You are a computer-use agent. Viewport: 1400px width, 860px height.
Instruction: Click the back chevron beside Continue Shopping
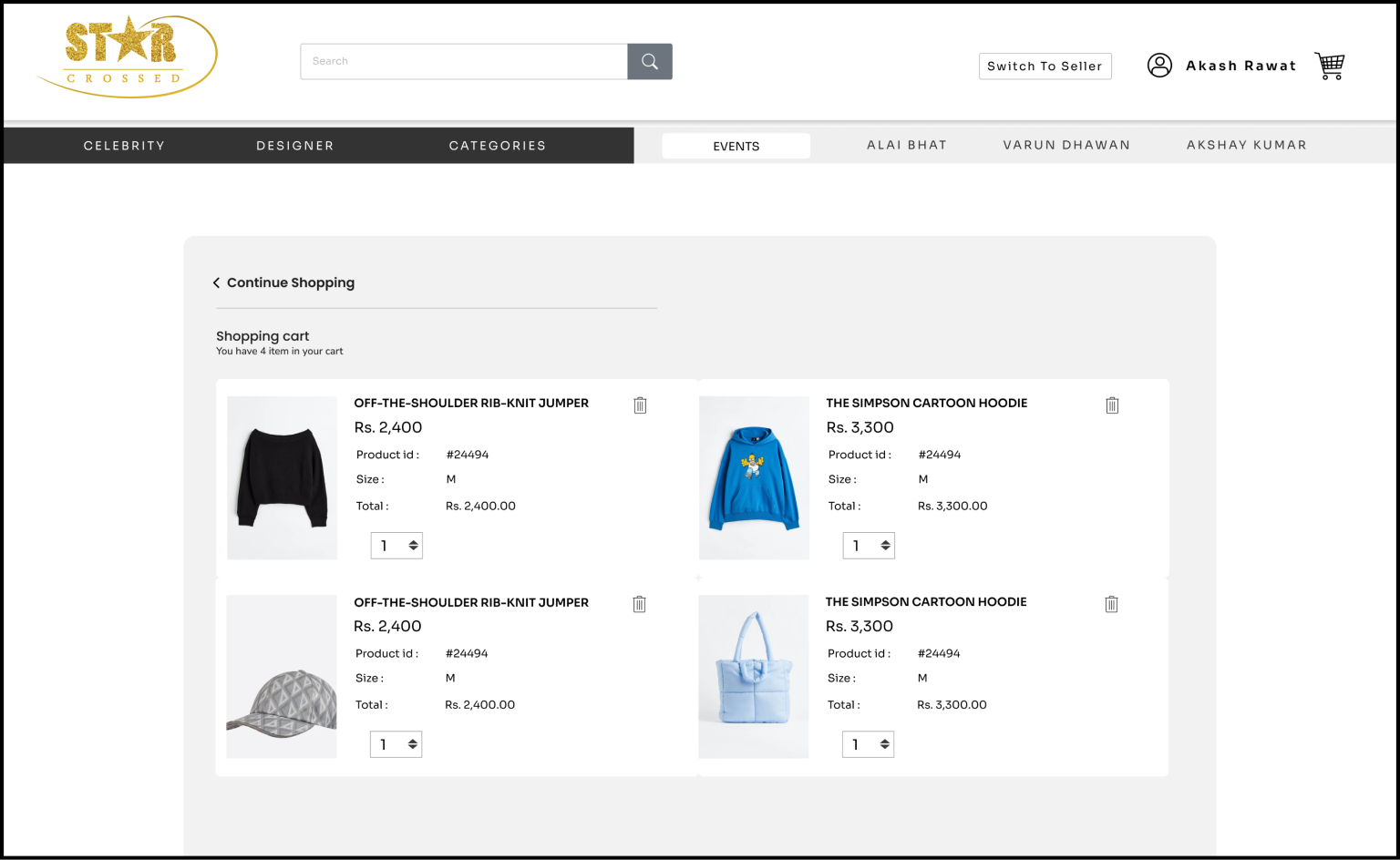[217, 283]
